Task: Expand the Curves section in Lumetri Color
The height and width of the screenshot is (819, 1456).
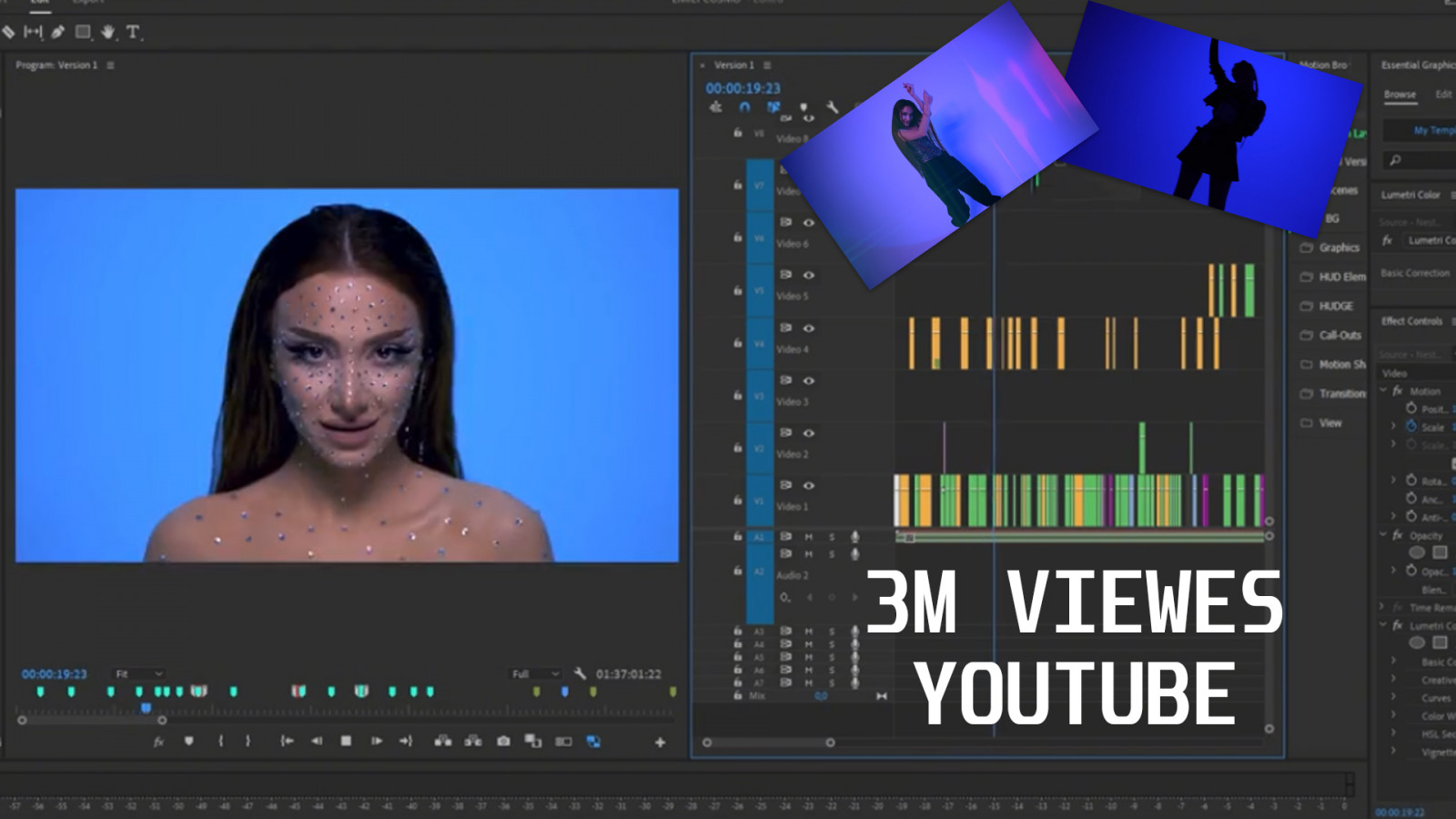Action: click(x=1393, y=697)
